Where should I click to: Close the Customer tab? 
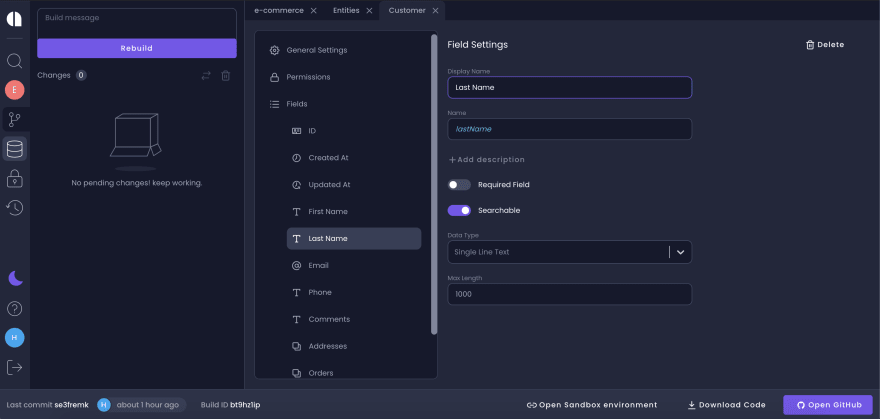click(x=435, y=11)
